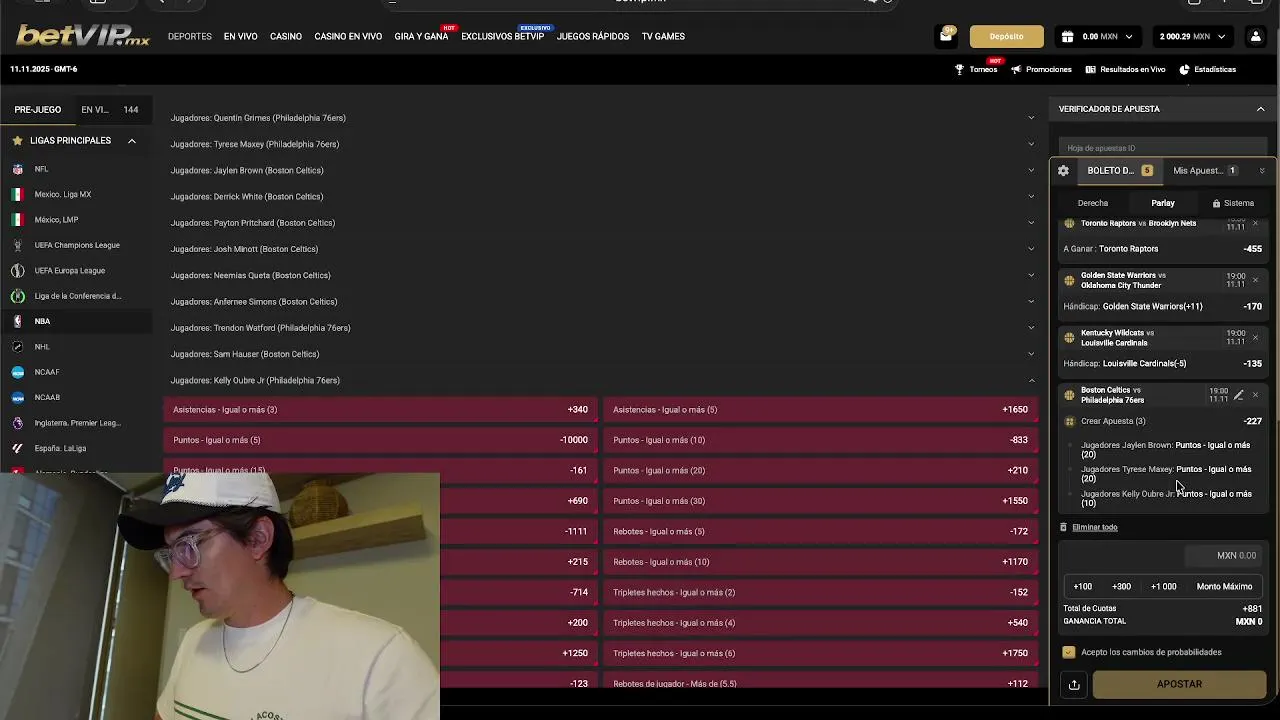Open the user account profile icon
This screenshot has height=720, width=1280.
[1255, 36]
